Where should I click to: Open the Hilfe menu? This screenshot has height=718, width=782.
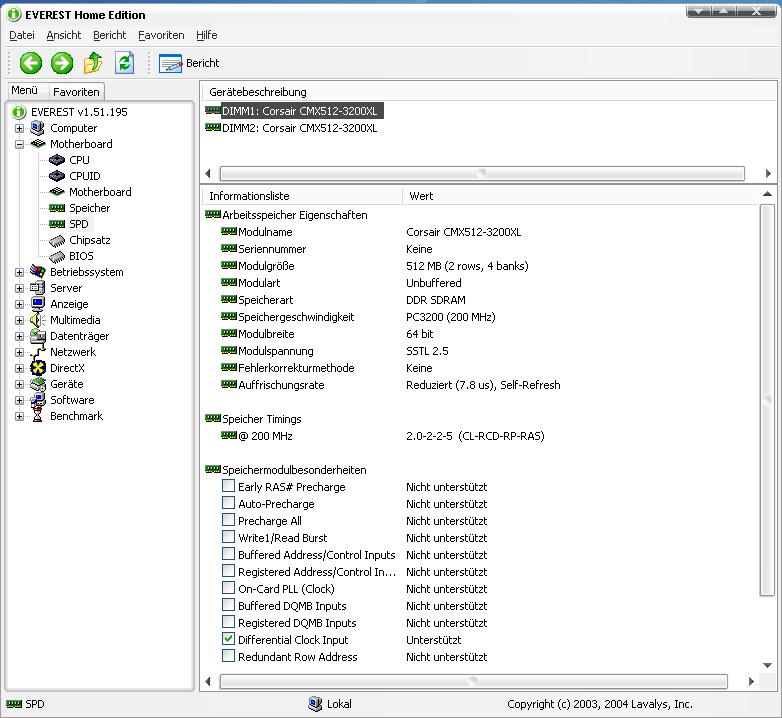pos(206,35)
